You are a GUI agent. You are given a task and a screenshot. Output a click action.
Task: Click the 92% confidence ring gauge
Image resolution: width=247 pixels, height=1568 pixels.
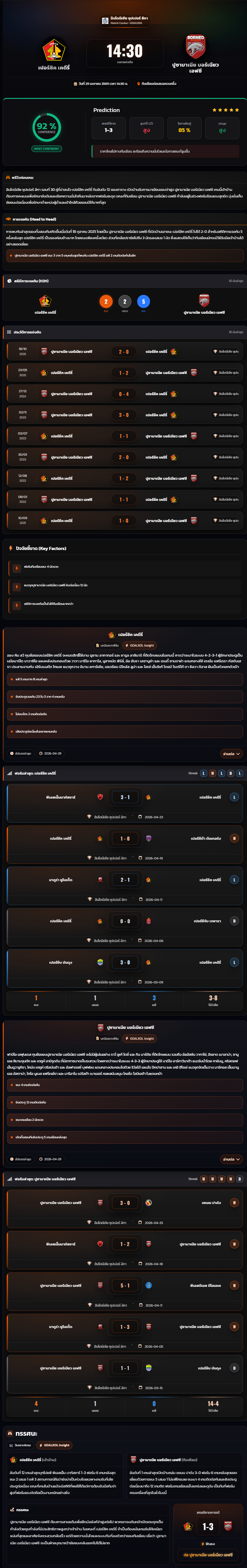tap(47, 127)
